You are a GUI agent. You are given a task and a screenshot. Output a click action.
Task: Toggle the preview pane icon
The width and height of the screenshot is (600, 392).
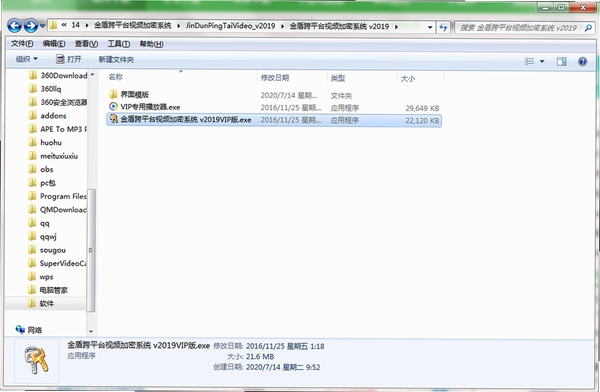coord(561,61)
